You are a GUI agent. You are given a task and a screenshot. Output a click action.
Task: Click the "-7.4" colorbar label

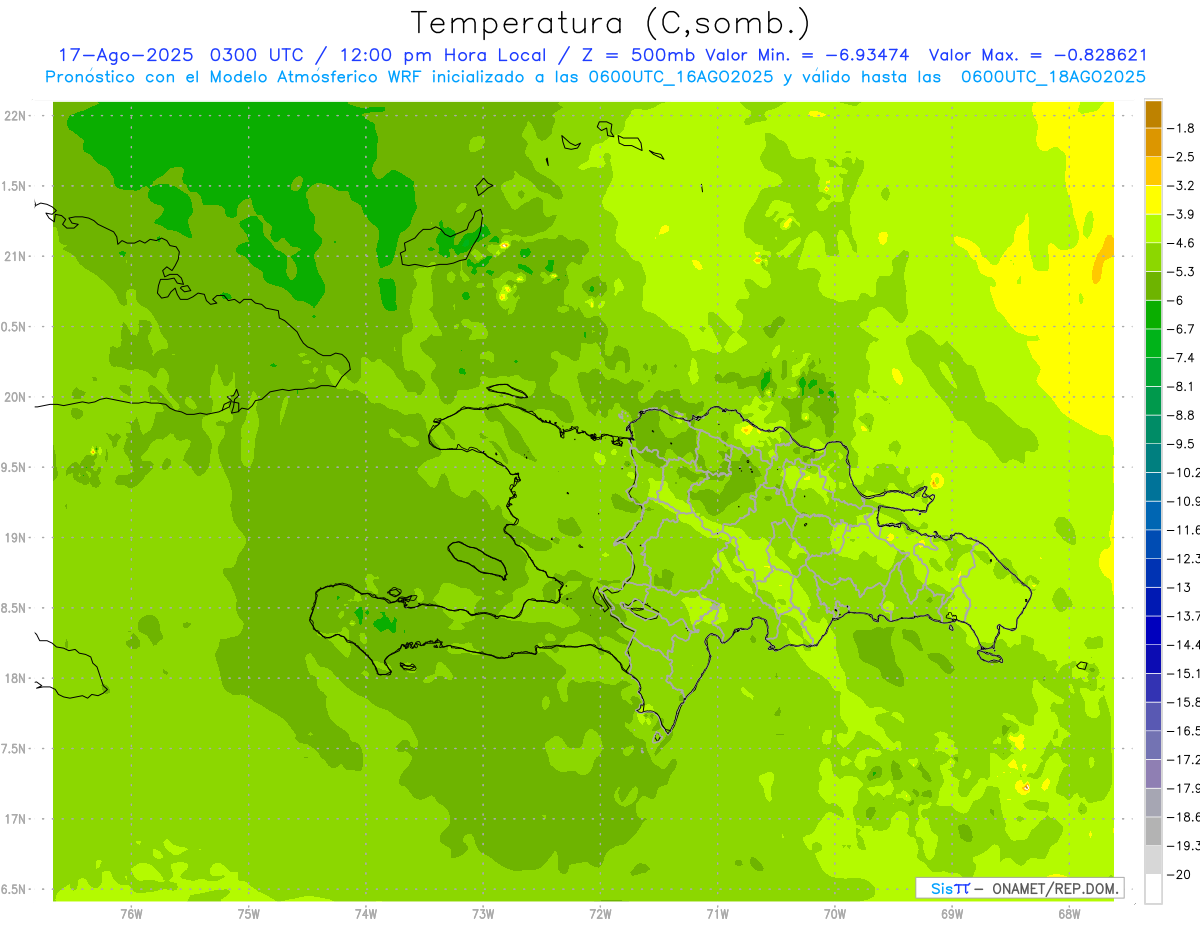[x=1183, y=357]
